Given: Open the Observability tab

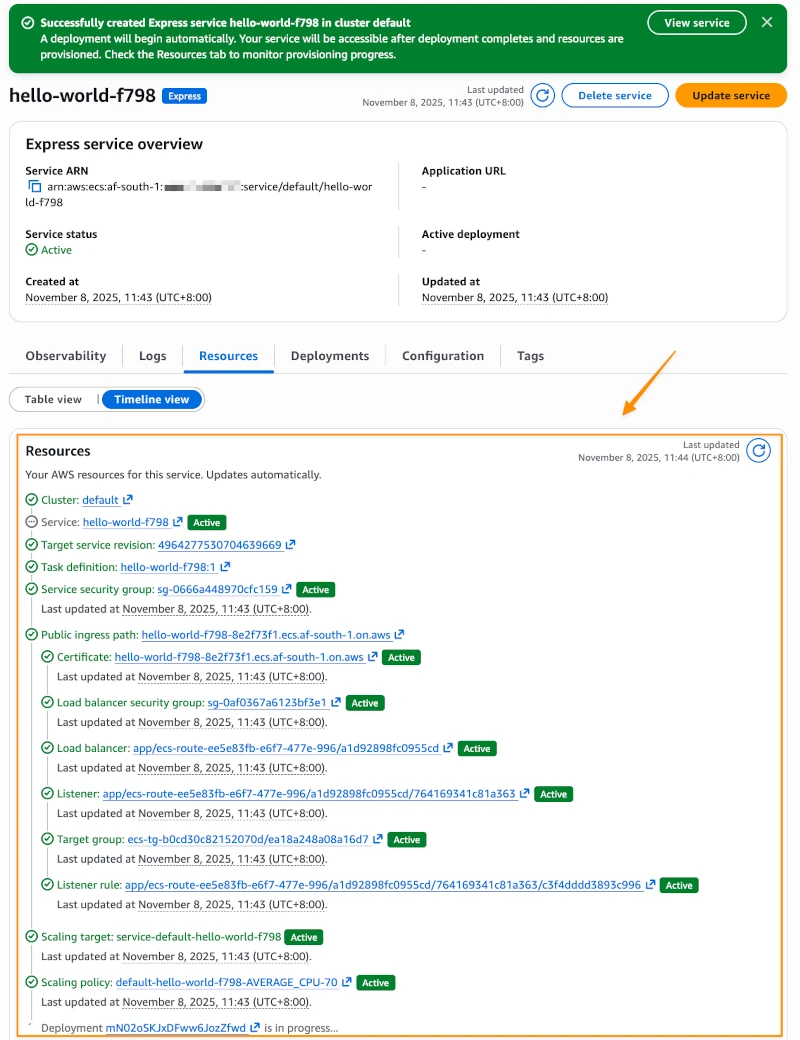Looking at the screenshot, I should [x=66, y=356].
